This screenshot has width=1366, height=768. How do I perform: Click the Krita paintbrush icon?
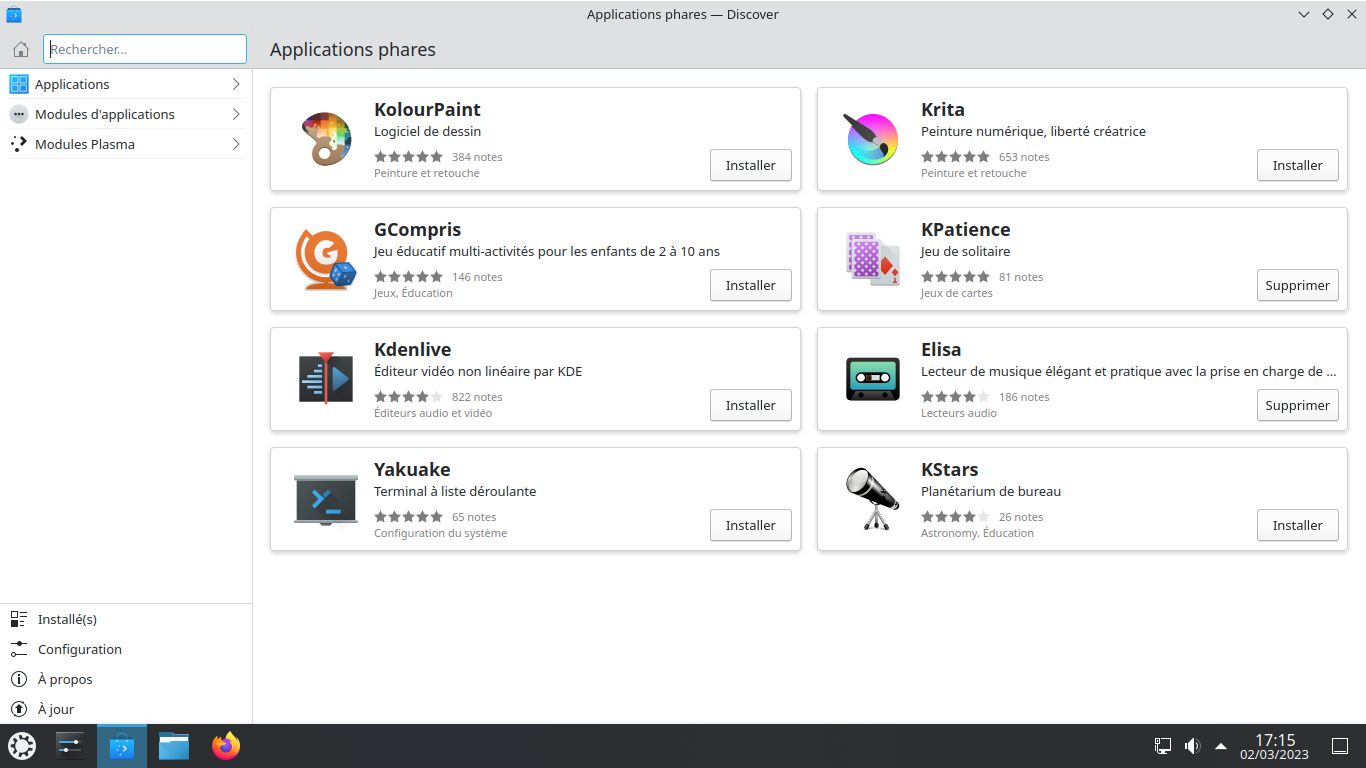(x=872, y=139)
